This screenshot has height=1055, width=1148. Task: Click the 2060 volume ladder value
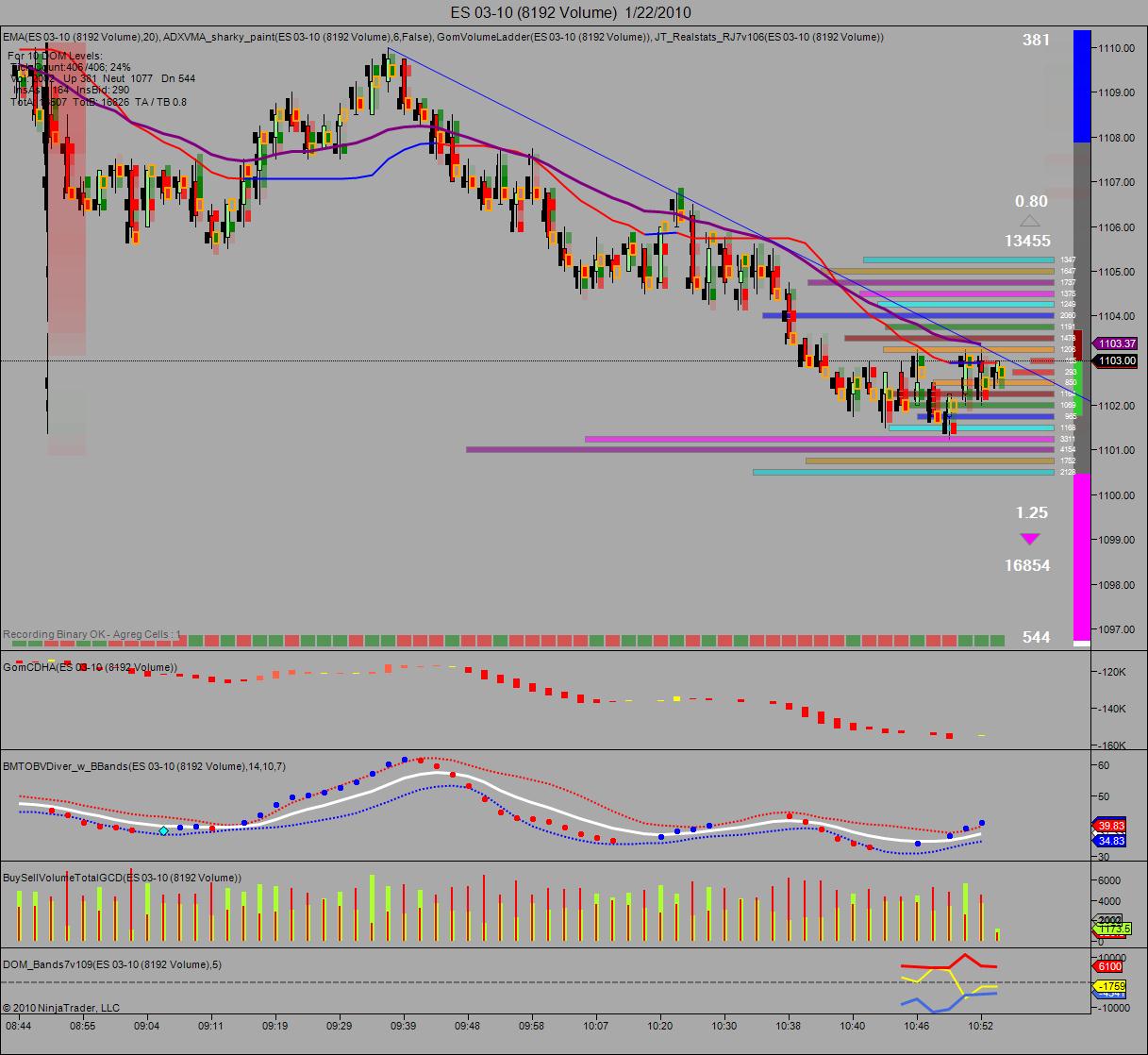coord(1067,315)
